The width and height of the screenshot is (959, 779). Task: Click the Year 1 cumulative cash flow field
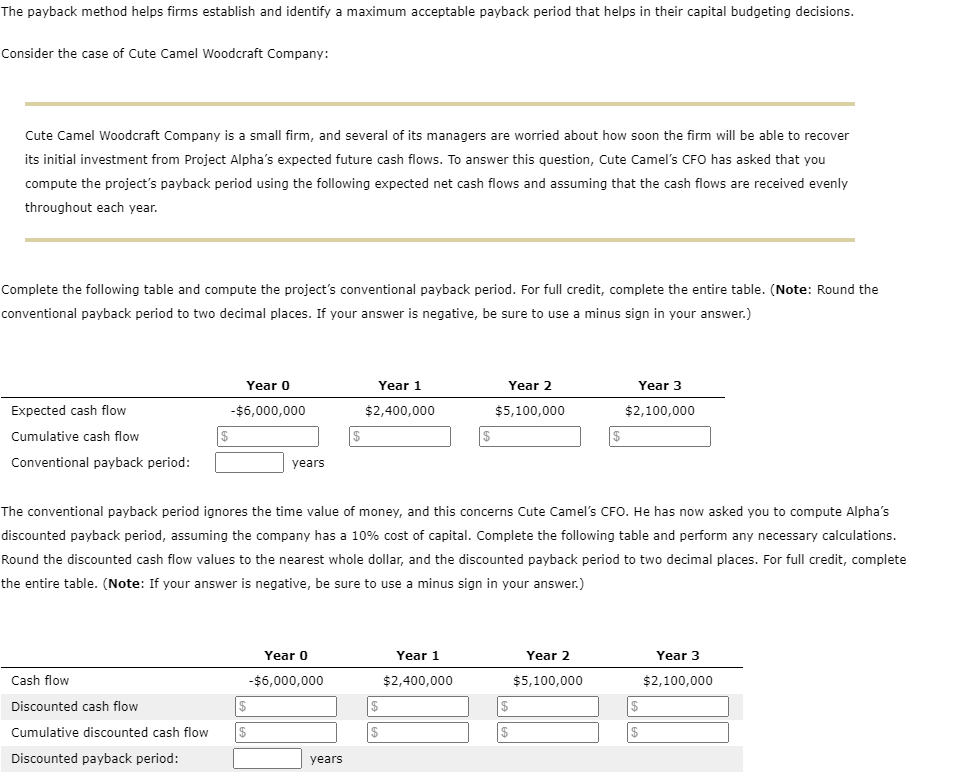400,436
